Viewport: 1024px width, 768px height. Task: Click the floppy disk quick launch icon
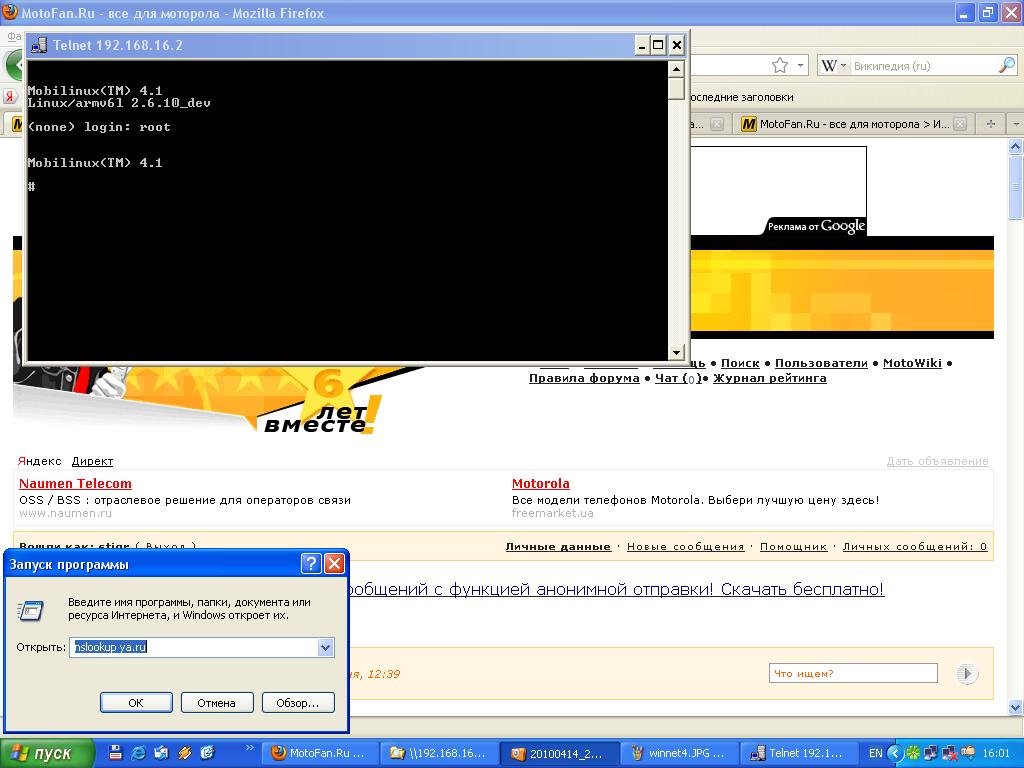(116, 753)
